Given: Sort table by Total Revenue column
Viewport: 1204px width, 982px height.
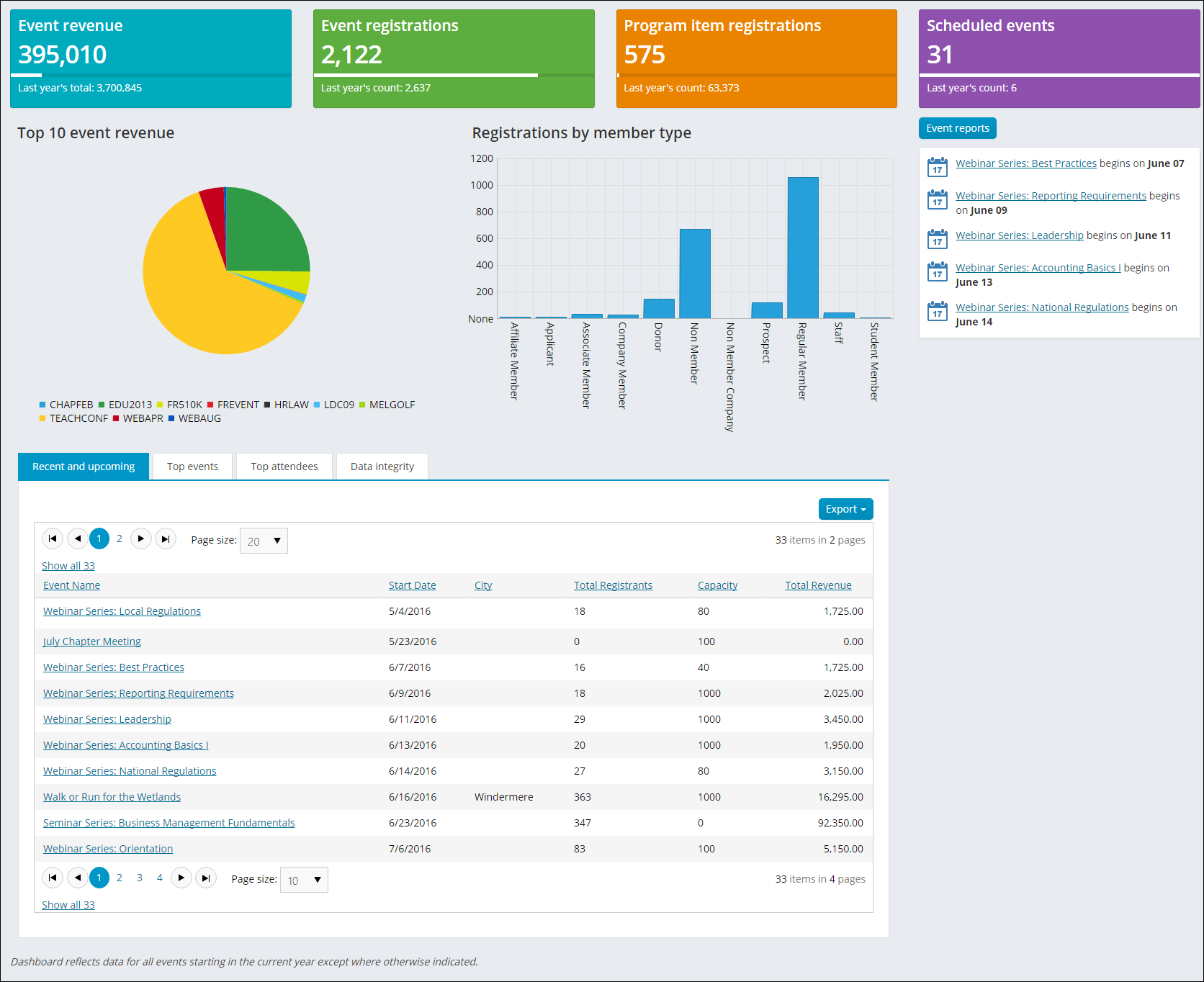Looking at the screenshot, I should pos(818,585).
